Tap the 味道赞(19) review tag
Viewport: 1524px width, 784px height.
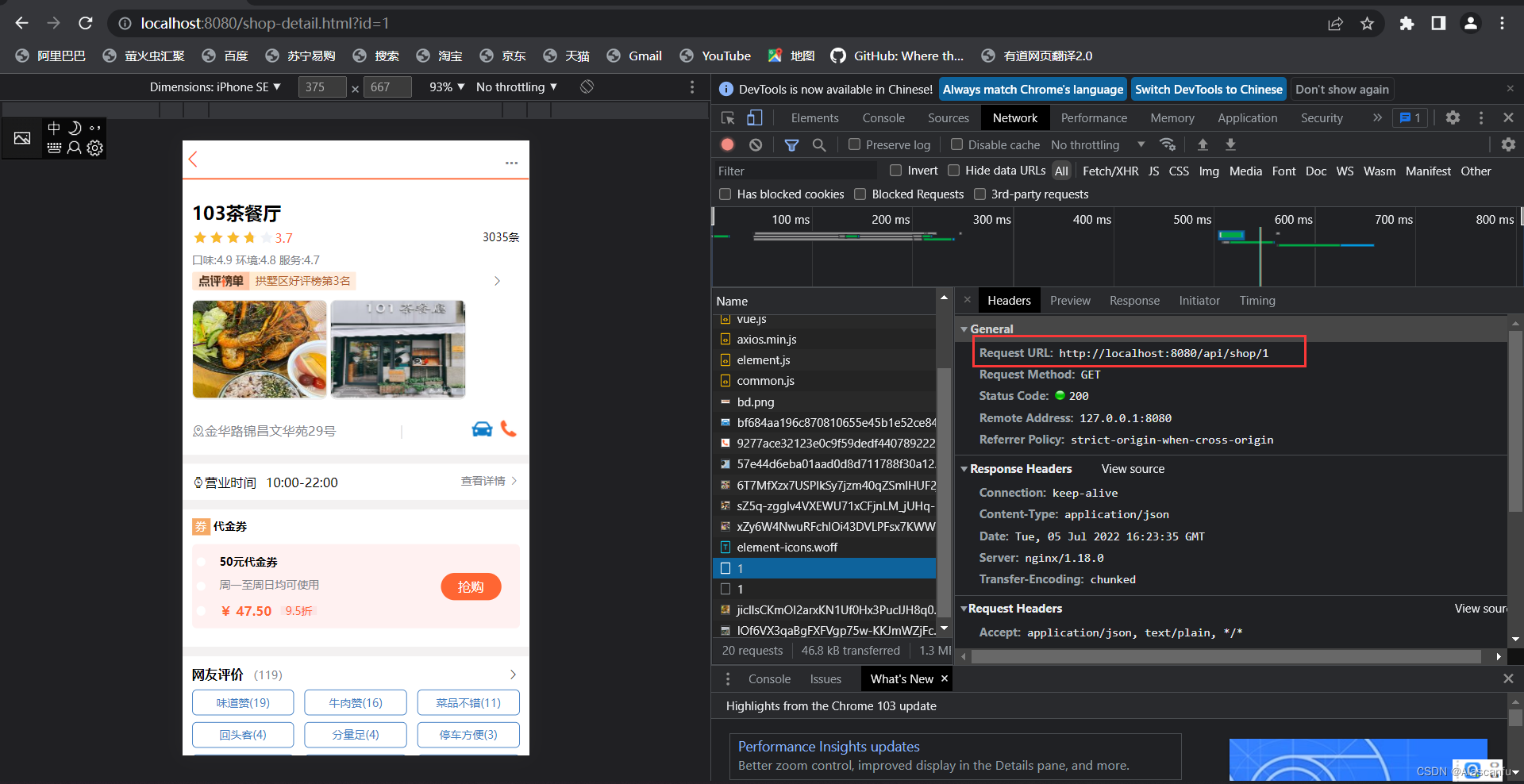(243, 703)
